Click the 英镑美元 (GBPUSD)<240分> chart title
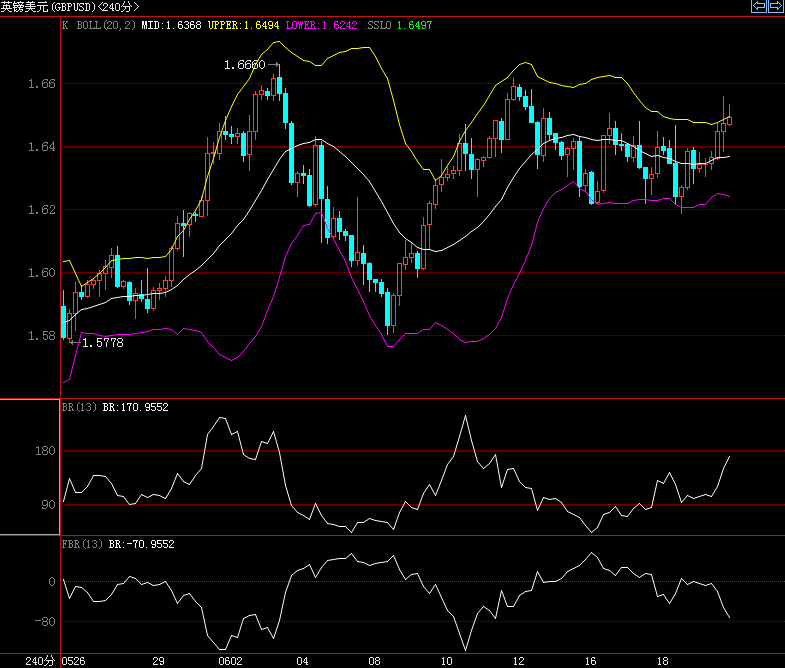 [70, 7]
